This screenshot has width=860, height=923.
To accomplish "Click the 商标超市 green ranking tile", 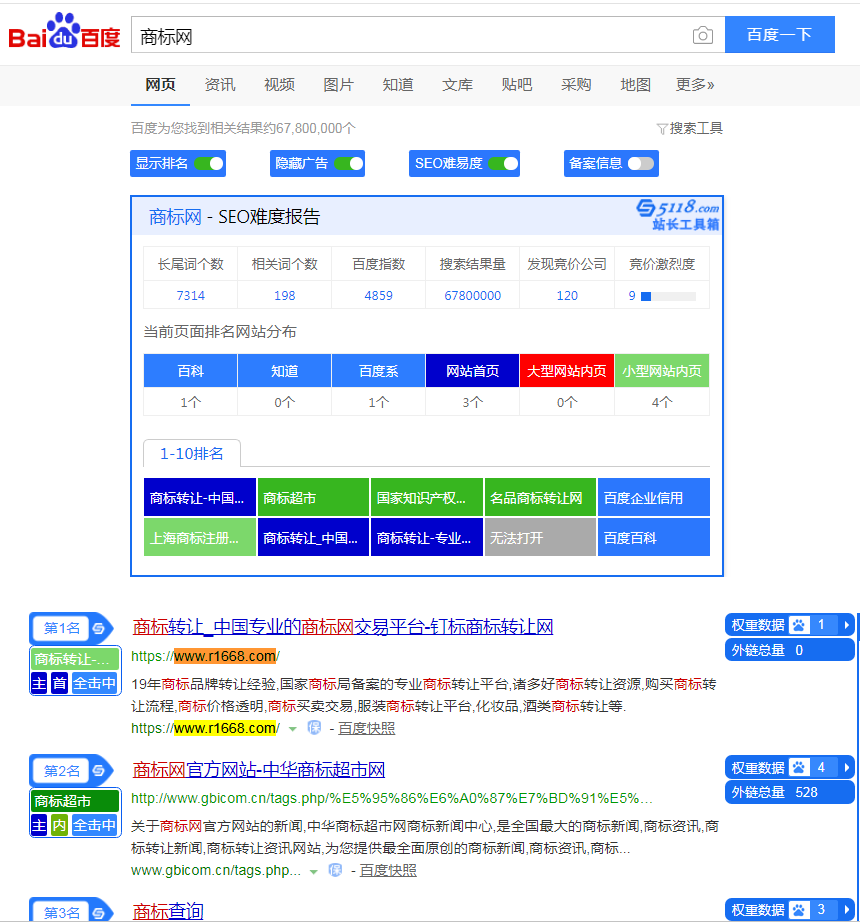I will (x=313, y=497).
